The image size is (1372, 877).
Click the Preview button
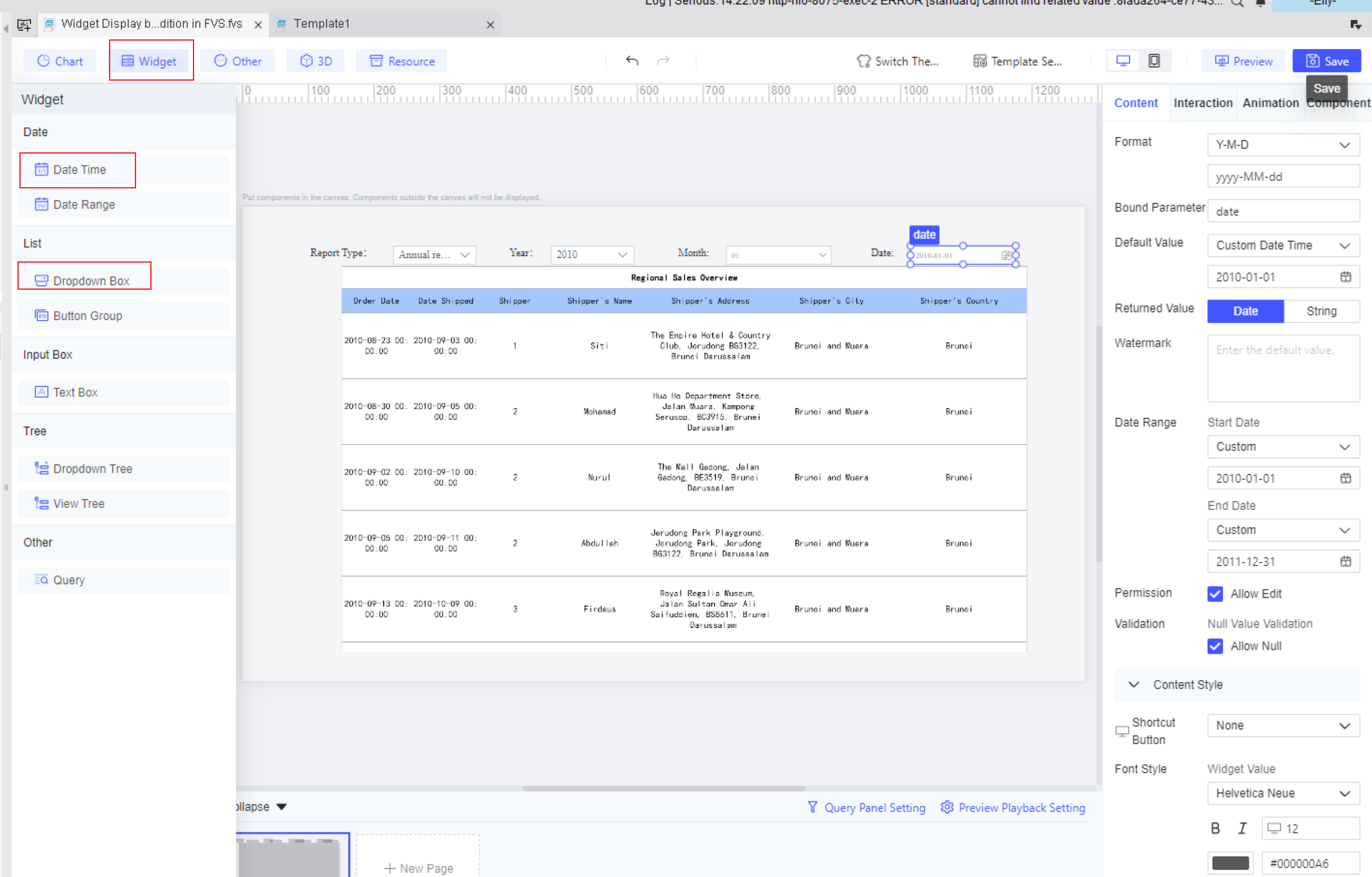pos(1243,61)
